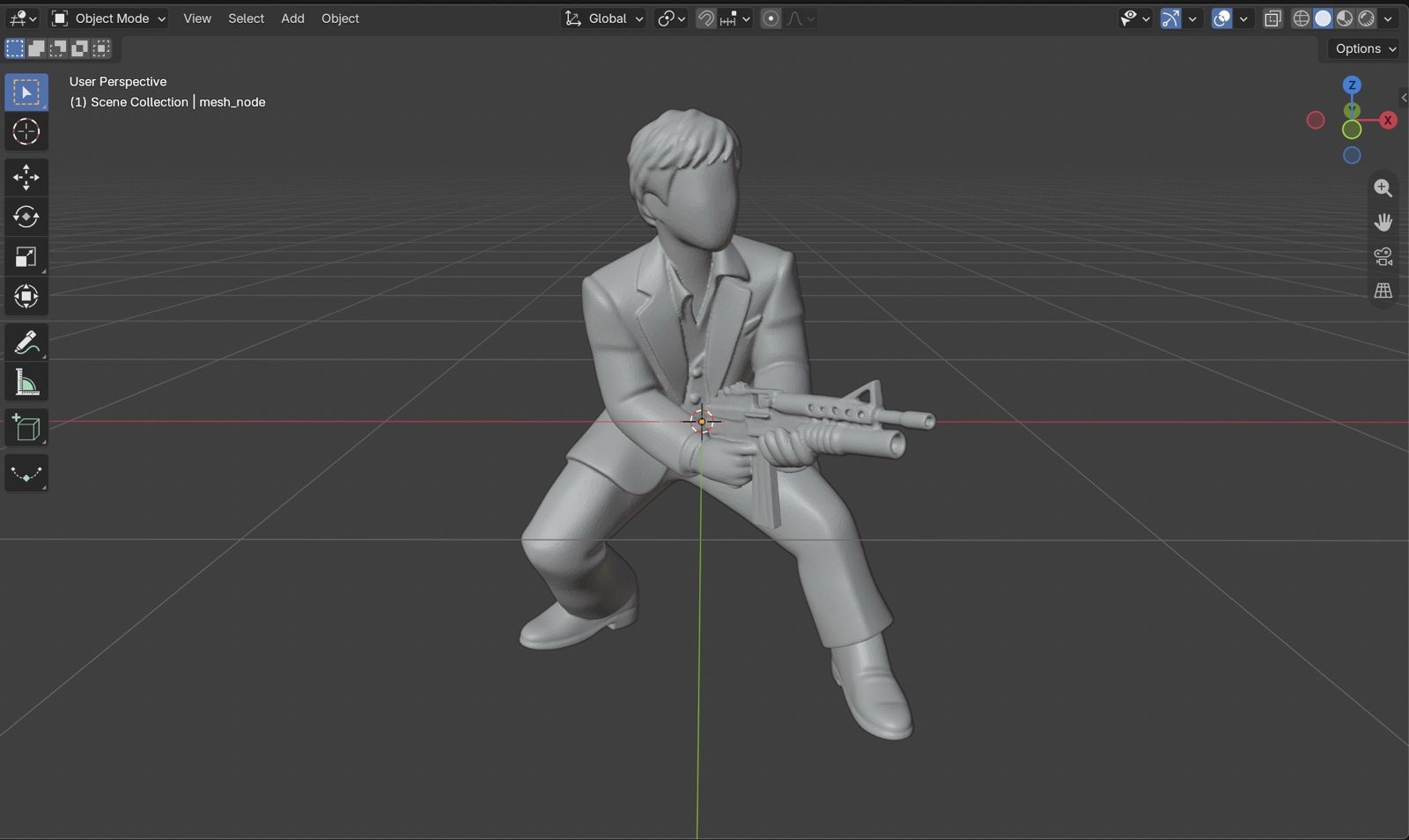Open the View menu
The height and width of the screenshot is (840, 1409).
[x=197, y=18]
